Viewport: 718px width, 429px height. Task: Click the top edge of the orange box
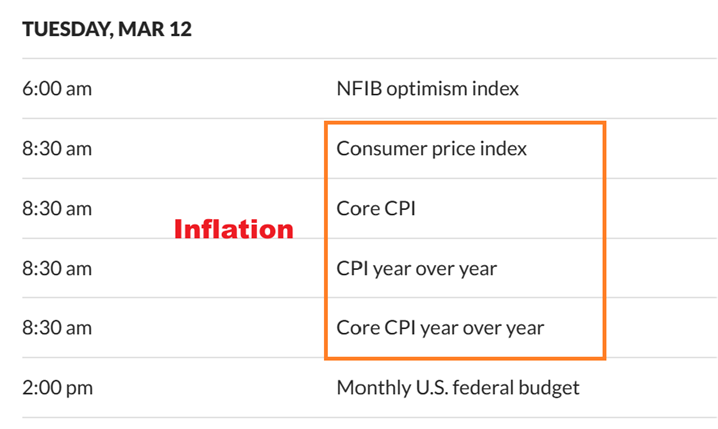[465, 124]
